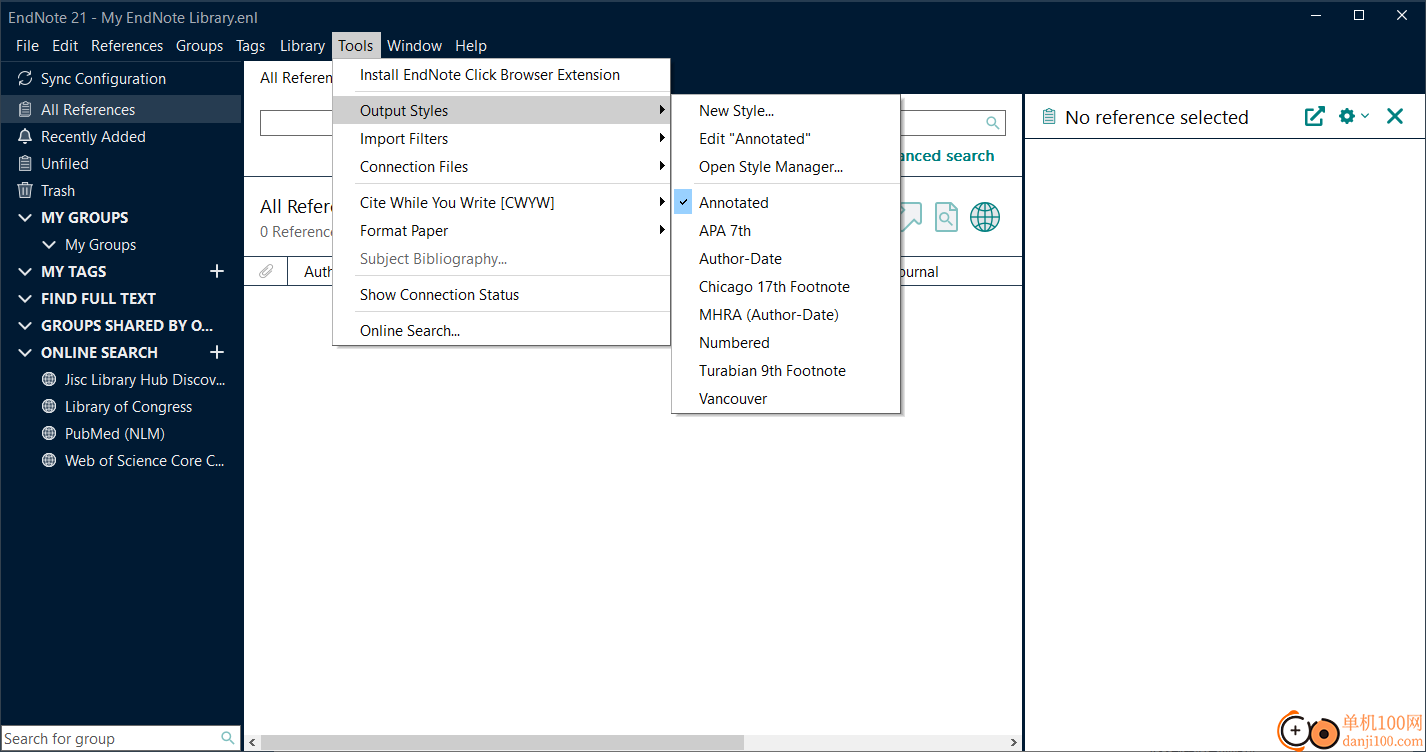Open the Edit menu
The height and width of the screenshot is (752, 1426).
click(x=65, y=46)
